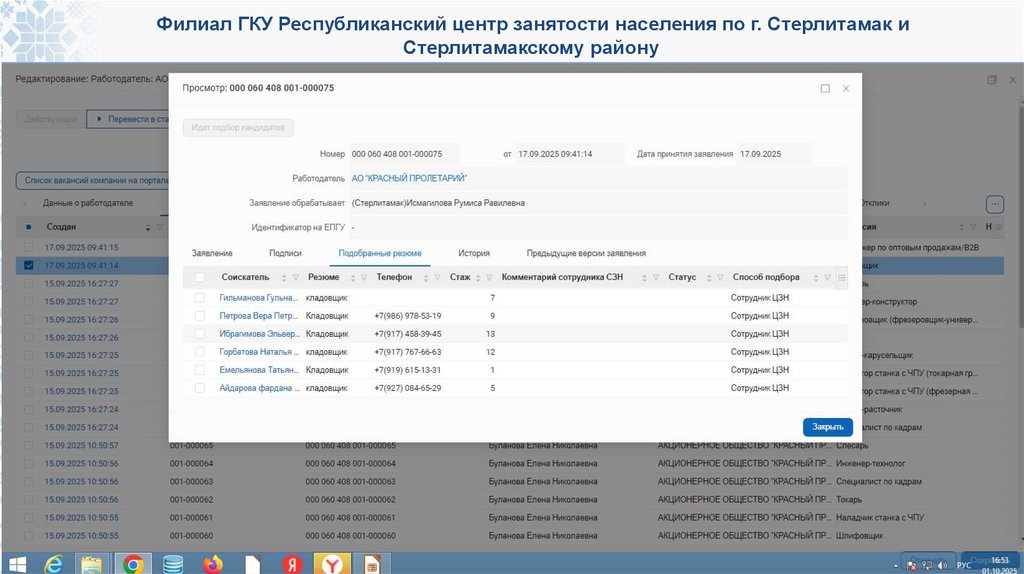Filter the Резюме column
Image resolution: width=1024 pixels, height=574 pixels.
364,278
